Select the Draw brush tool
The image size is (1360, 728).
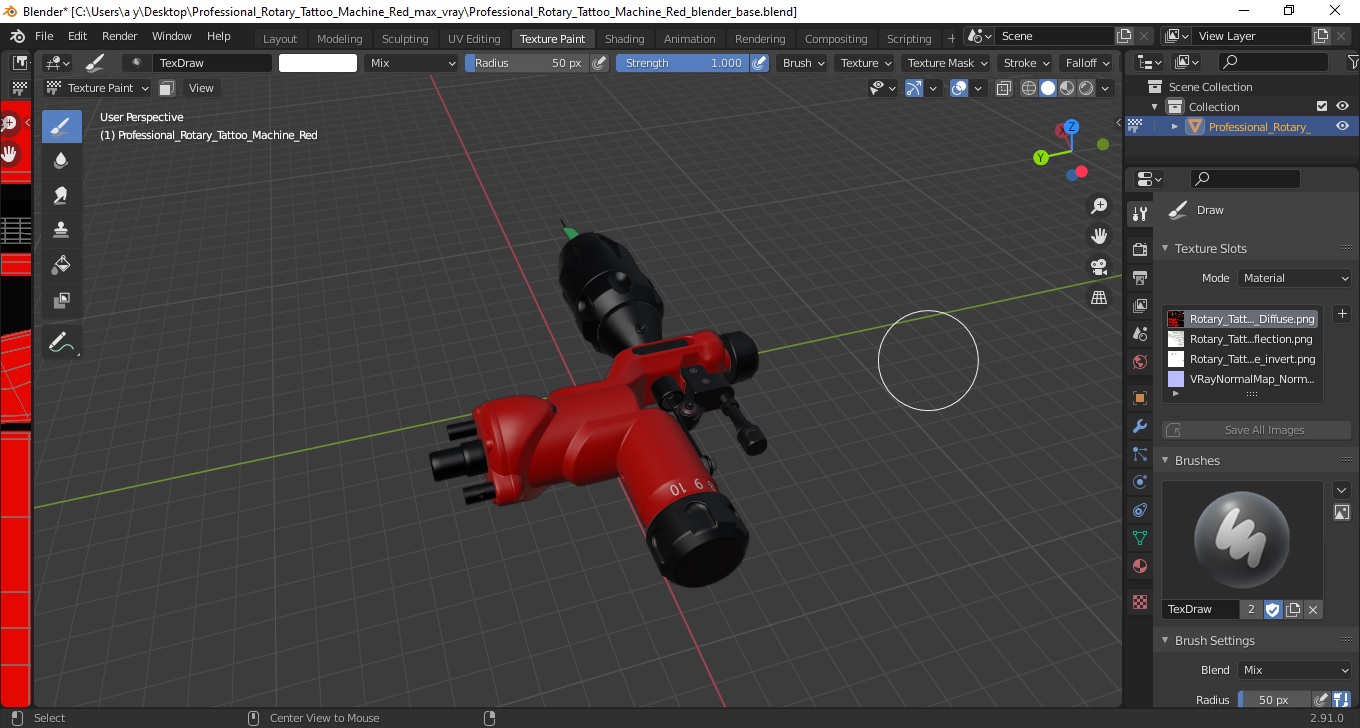[61, 126]
